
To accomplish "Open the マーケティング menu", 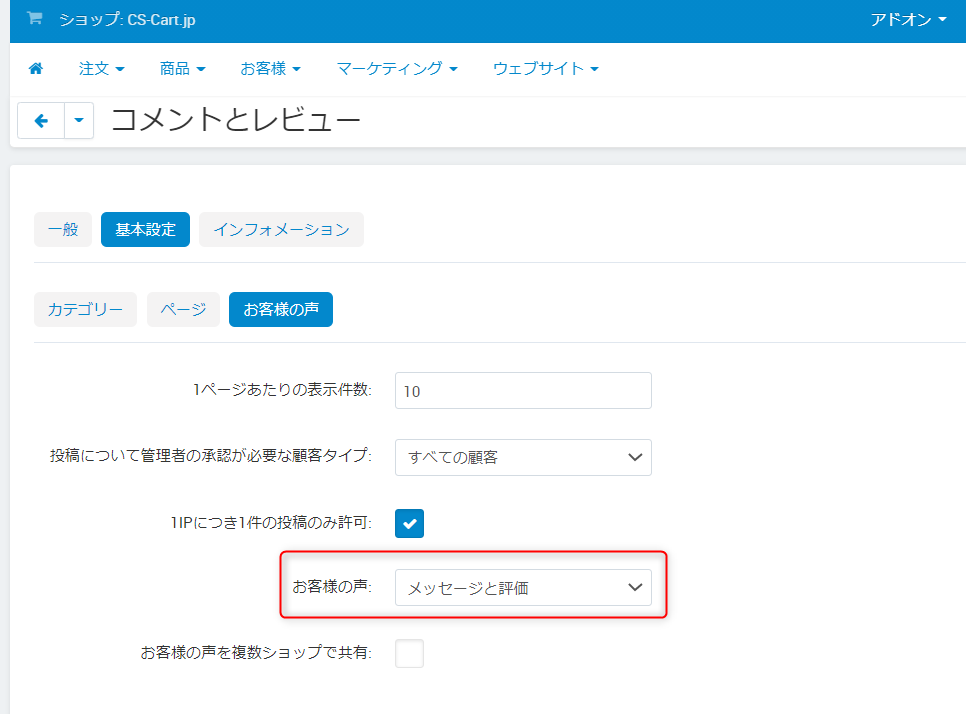I will (x=397, y=69).
